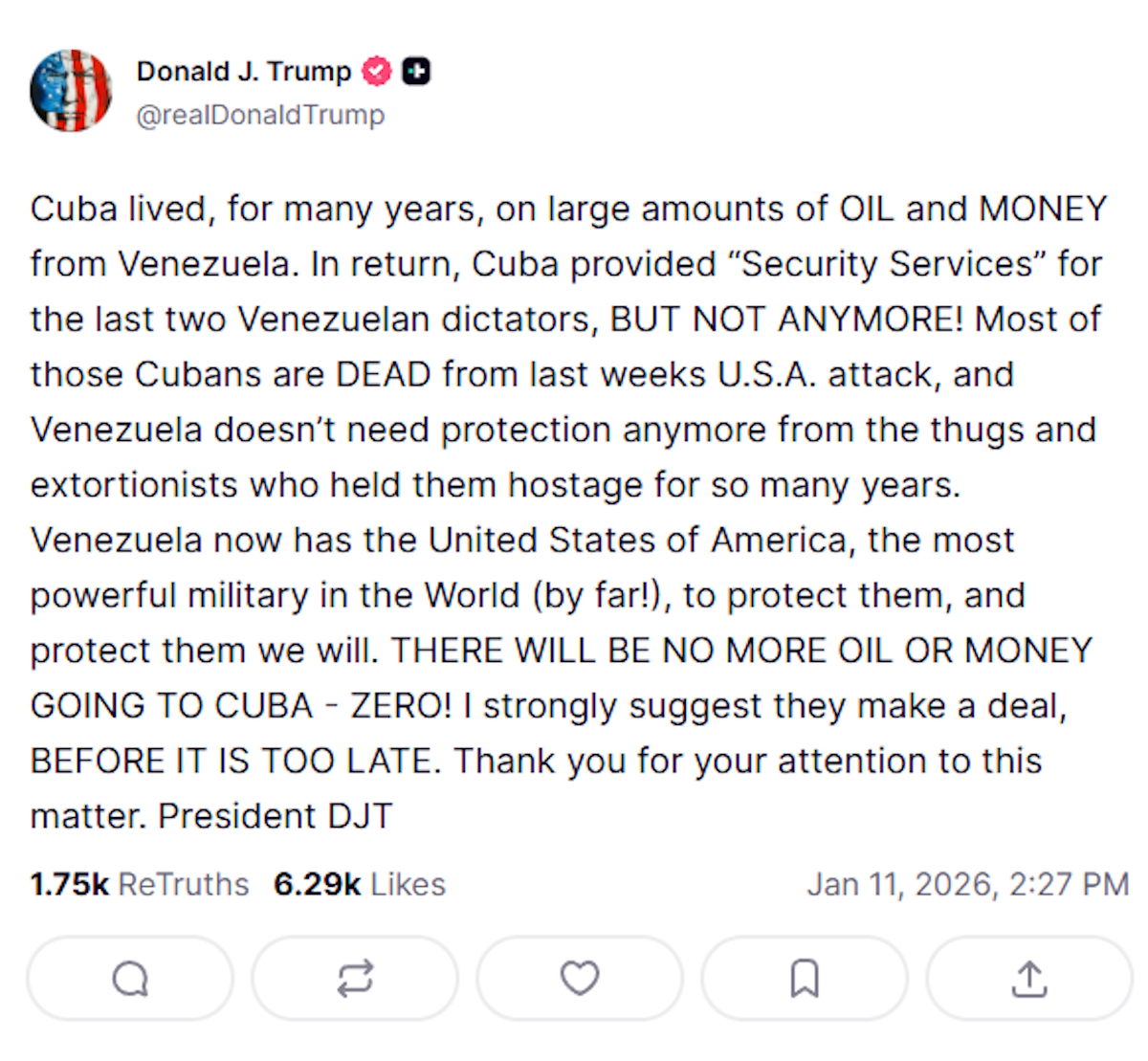The height and width of the screenshot is (1061, 1148).
Task: View the 1.75k ReTruths list
Action: click(x=140, y=884)
